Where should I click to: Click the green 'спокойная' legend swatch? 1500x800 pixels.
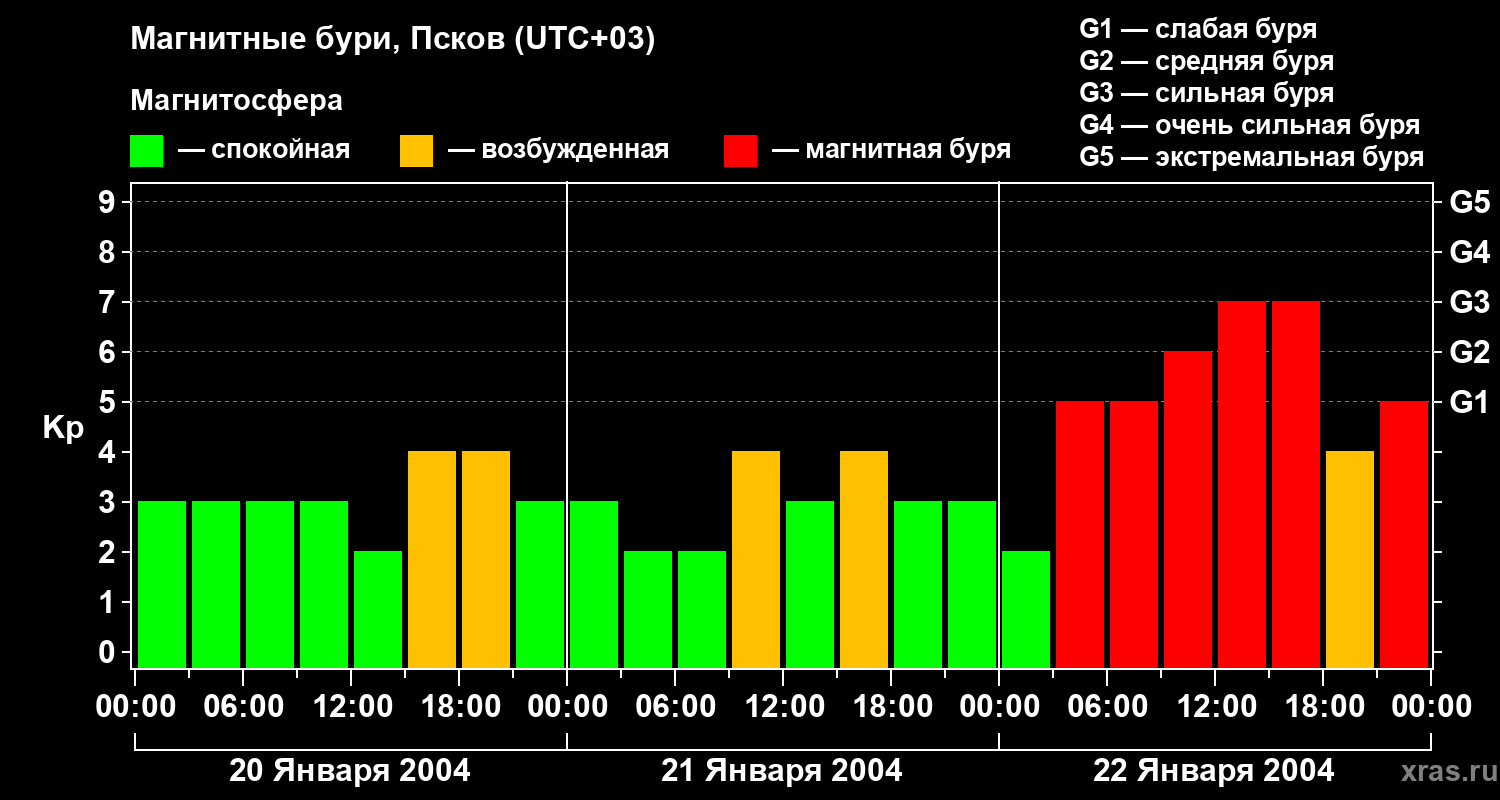(x=146, y=151)
